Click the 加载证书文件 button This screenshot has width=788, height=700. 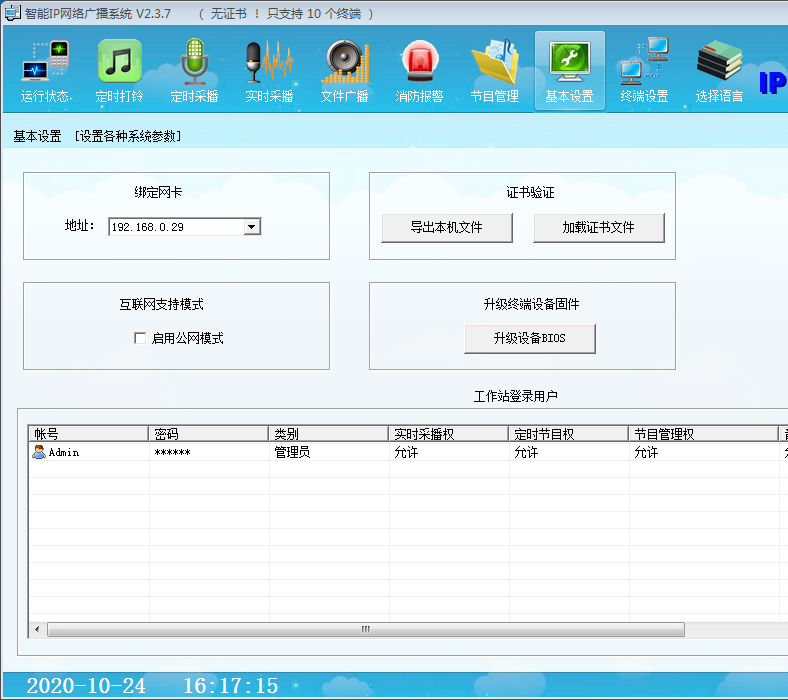click(599, 228)
